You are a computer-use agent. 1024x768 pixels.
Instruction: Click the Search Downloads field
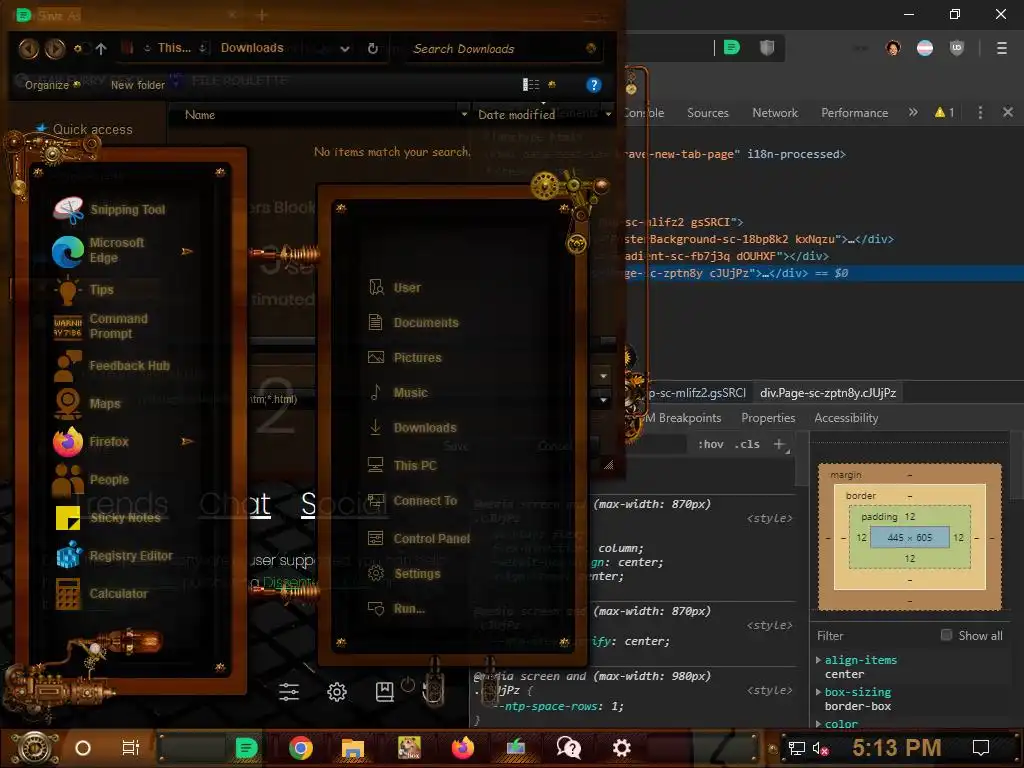coord(503,48)
